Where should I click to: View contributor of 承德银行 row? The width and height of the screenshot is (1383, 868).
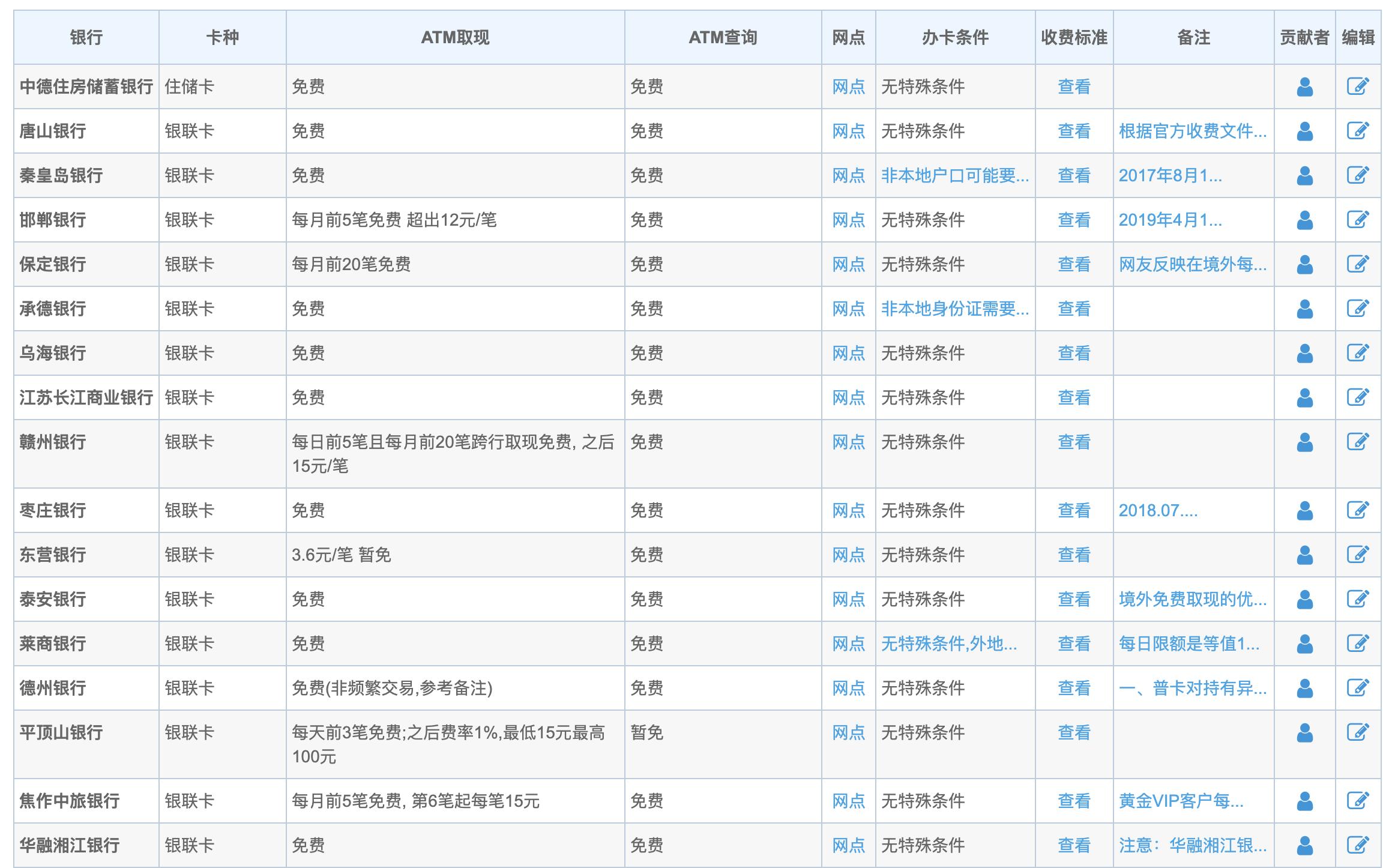[x=1304, y=309]
